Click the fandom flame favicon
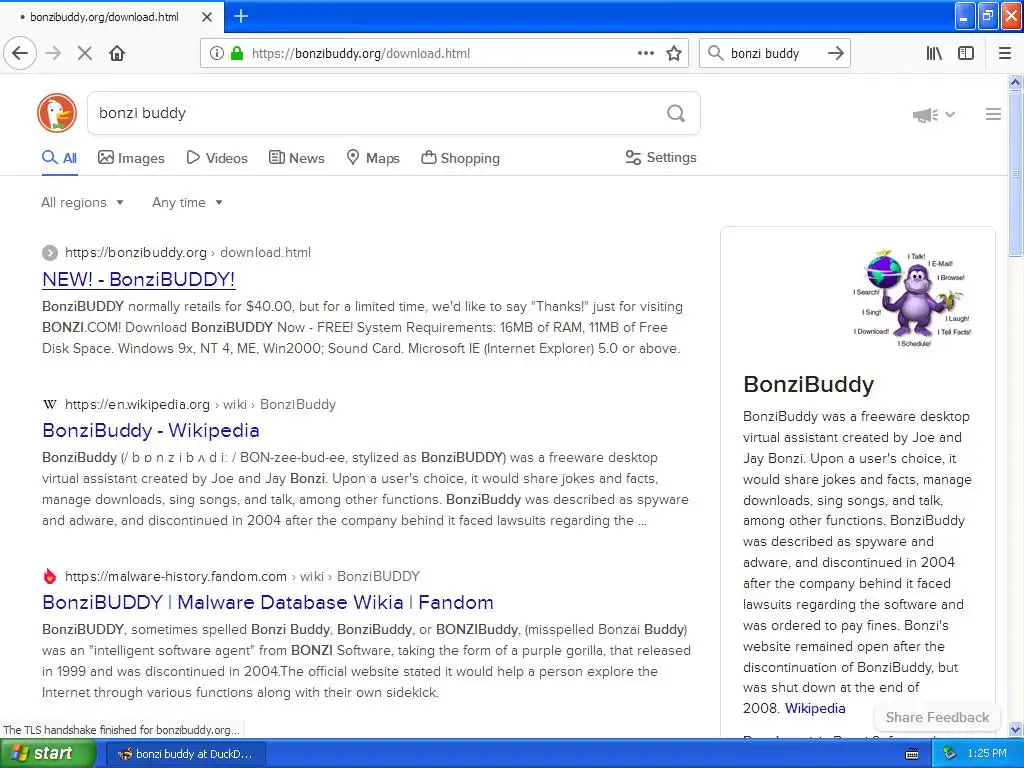Screen dimensions: 1024x768 pyautogui.click(x=50, y=576)
